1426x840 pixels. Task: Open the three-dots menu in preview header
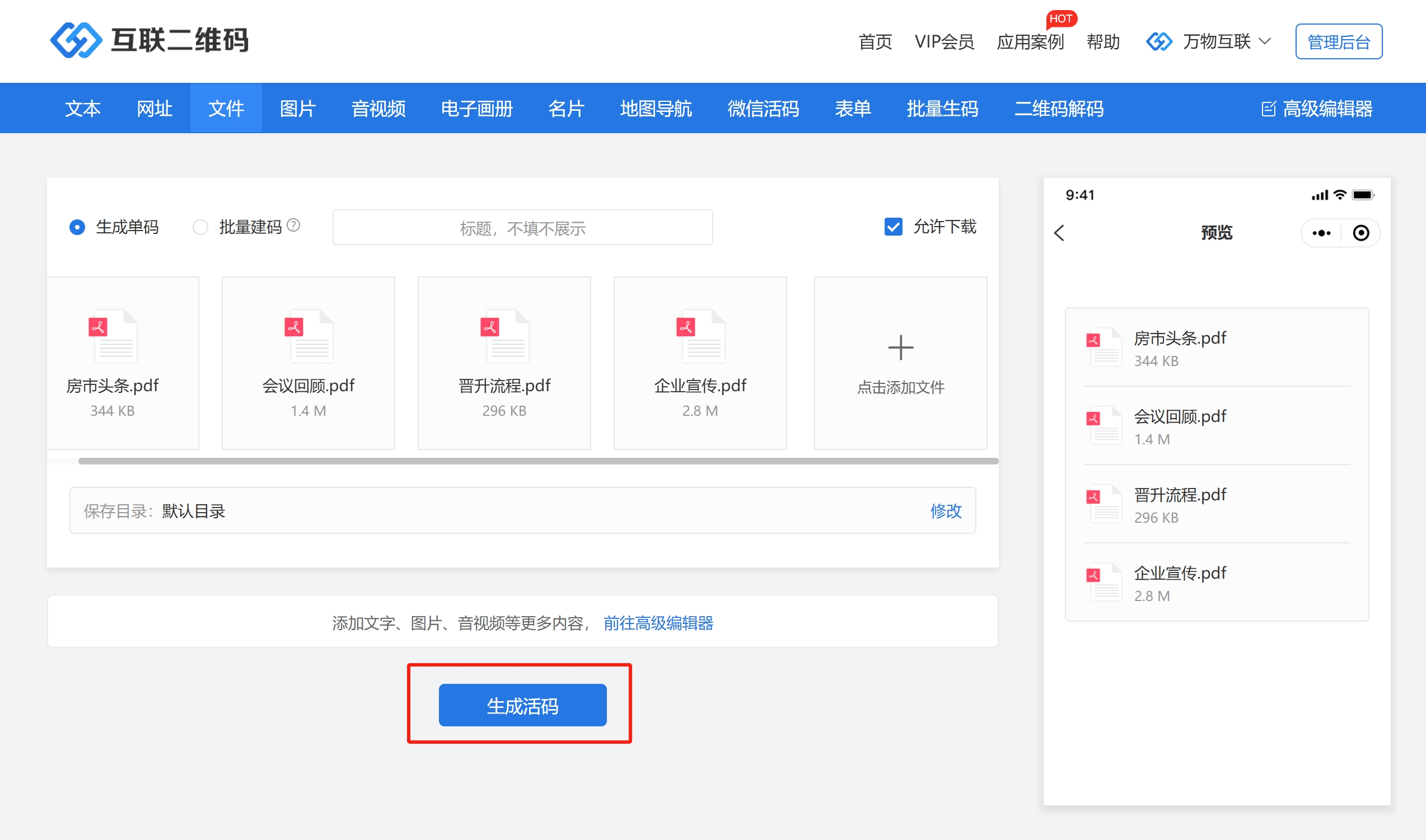click(1321, 233)
